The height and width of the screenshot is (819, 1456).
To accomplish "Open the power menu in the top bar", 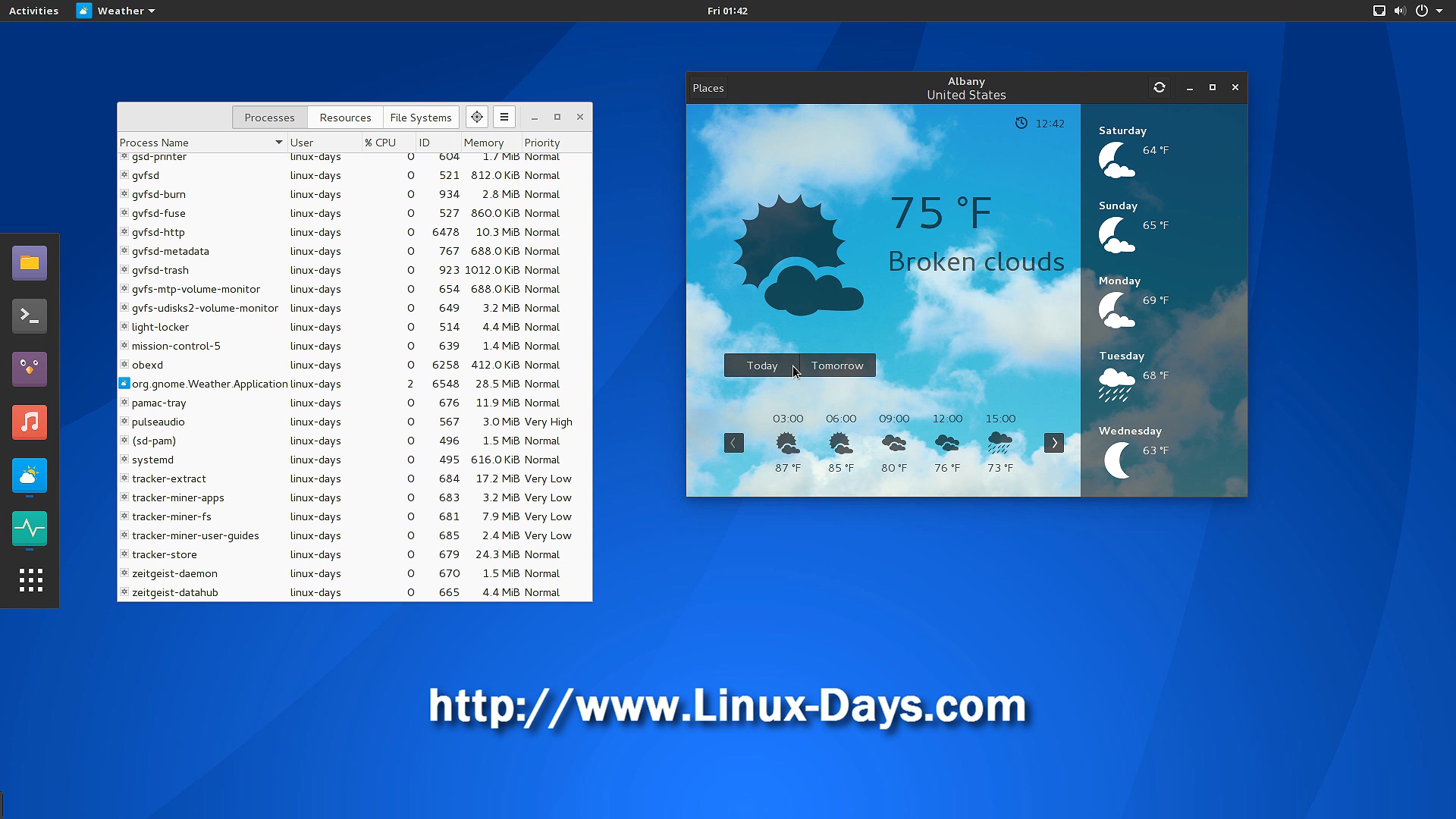I will coord(1421,11).
